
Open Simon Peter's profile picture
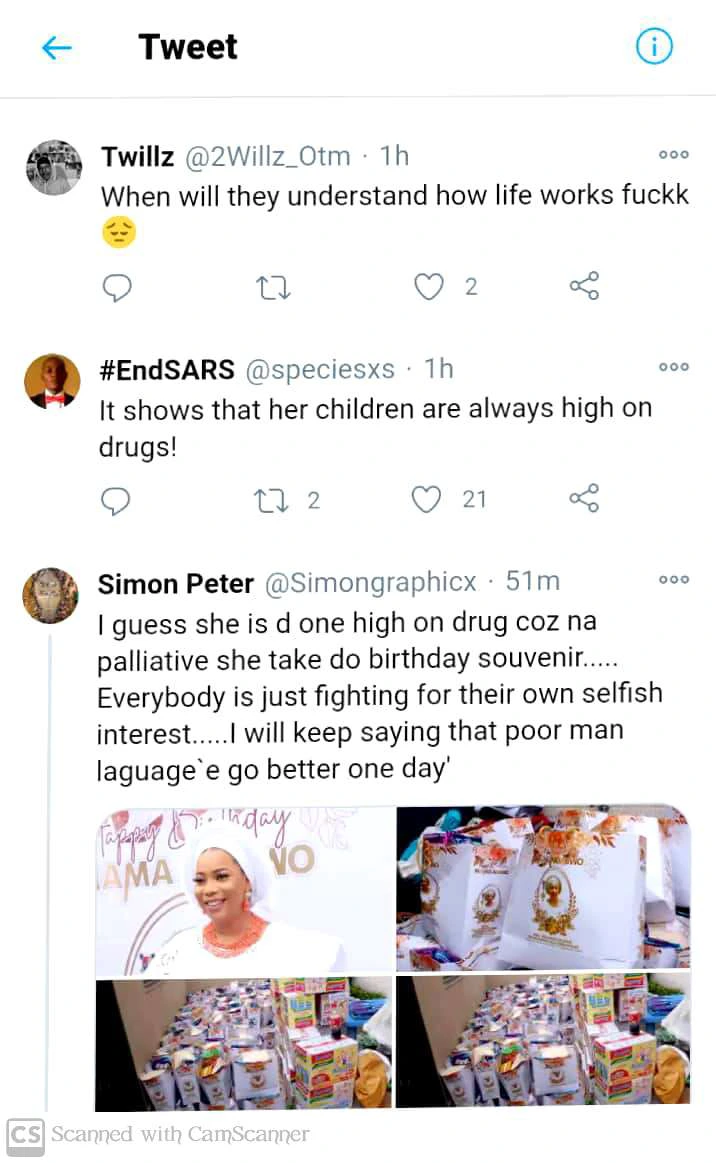50,596
